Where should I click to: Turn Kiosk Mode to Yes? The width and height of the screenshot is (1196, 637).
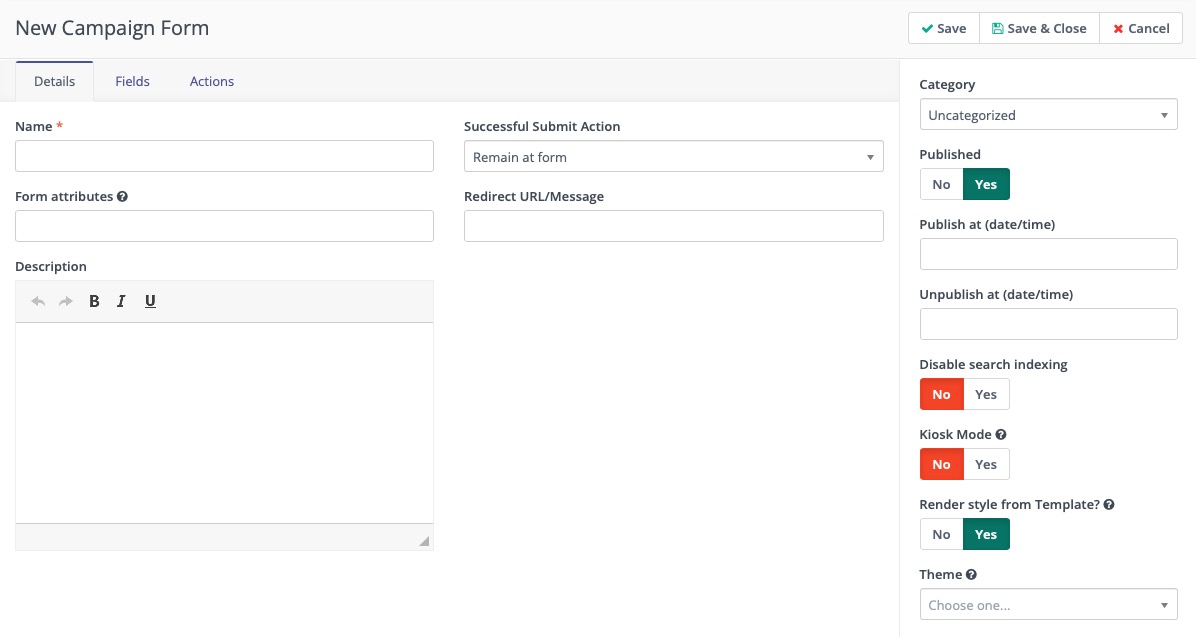(986, 465)
